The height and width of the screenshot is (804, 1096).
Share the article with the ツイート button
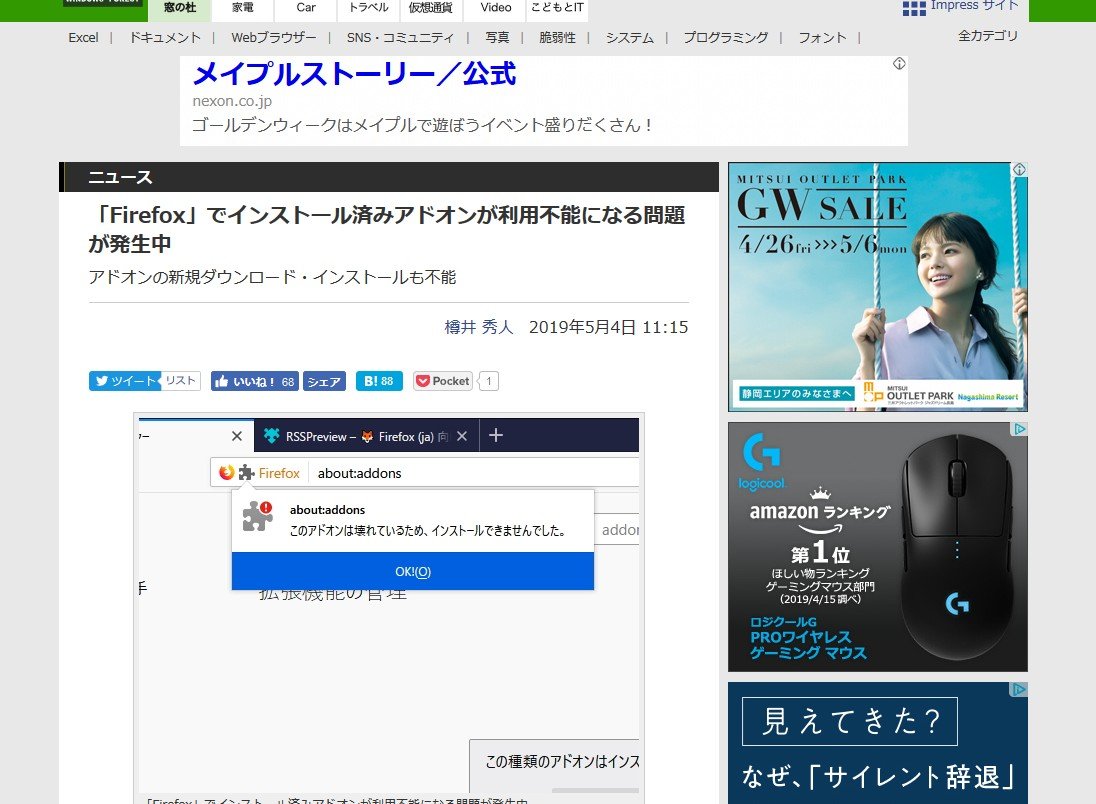click(125, 381)
